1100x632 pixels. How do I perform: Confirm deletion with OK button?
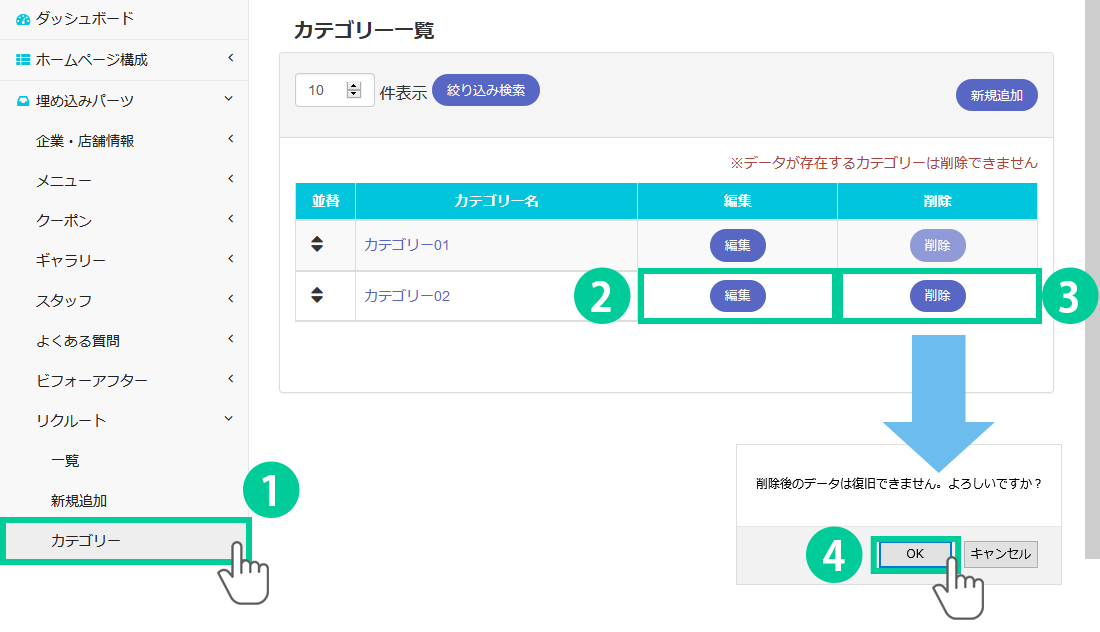pos(915,554)
